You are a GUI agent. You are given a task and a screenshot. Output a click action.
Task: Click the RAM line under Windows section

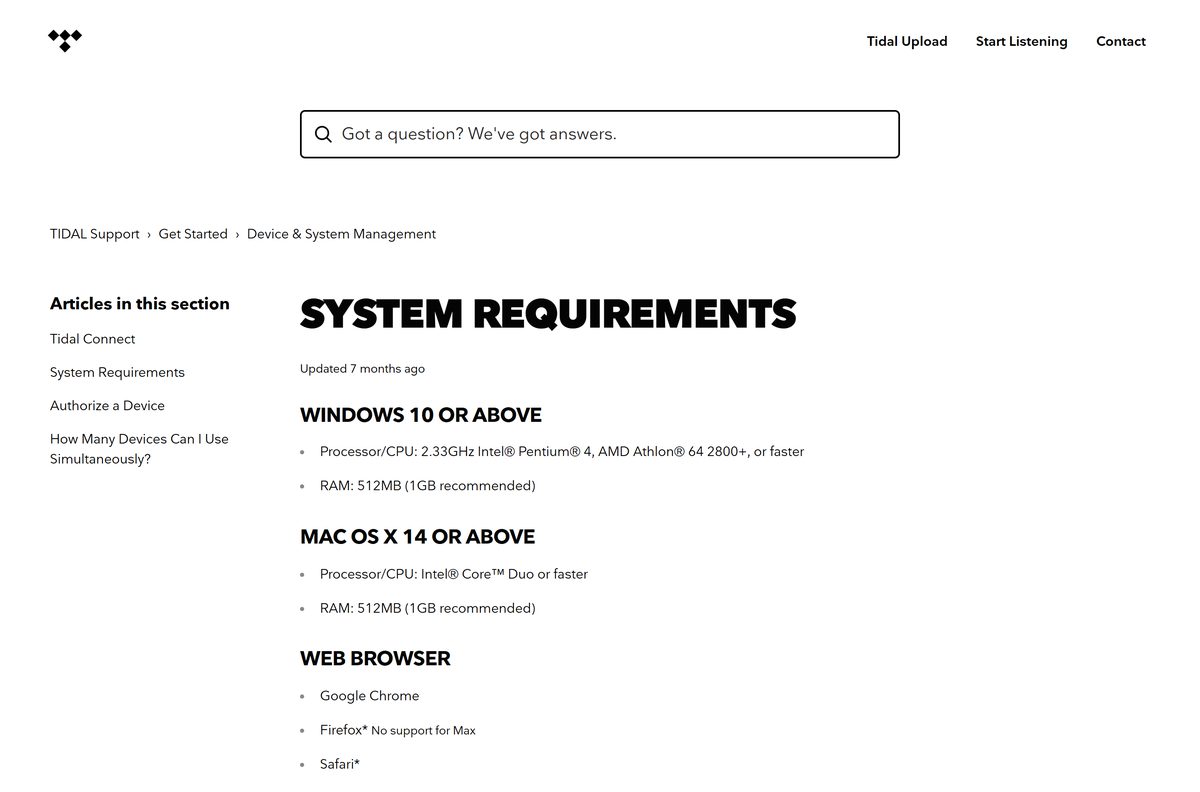[x=428, y=486]
